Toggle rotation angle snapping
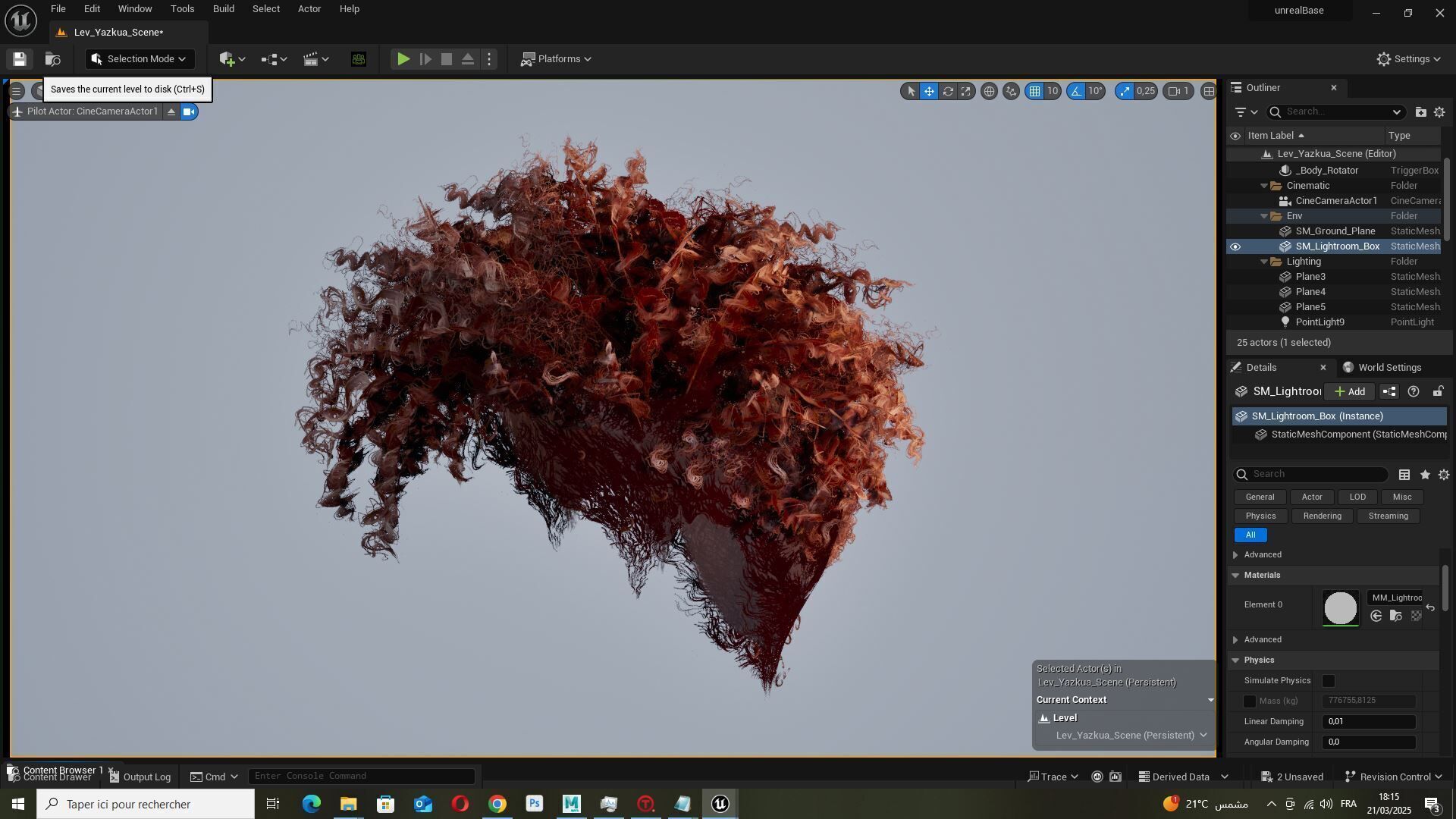 pyautogui.click(x=1076, y=91)
